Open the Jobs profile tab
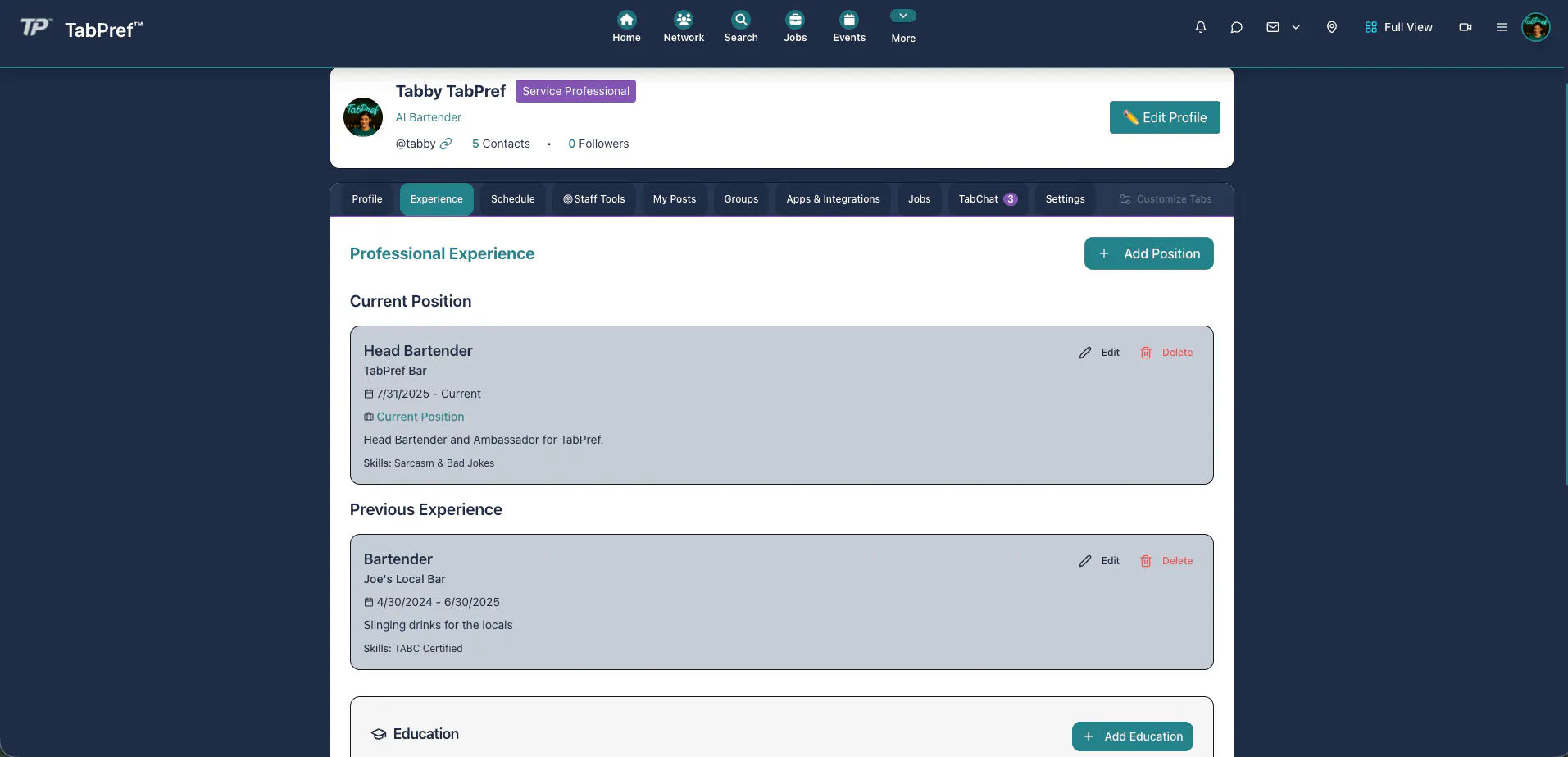 (920, 199)
